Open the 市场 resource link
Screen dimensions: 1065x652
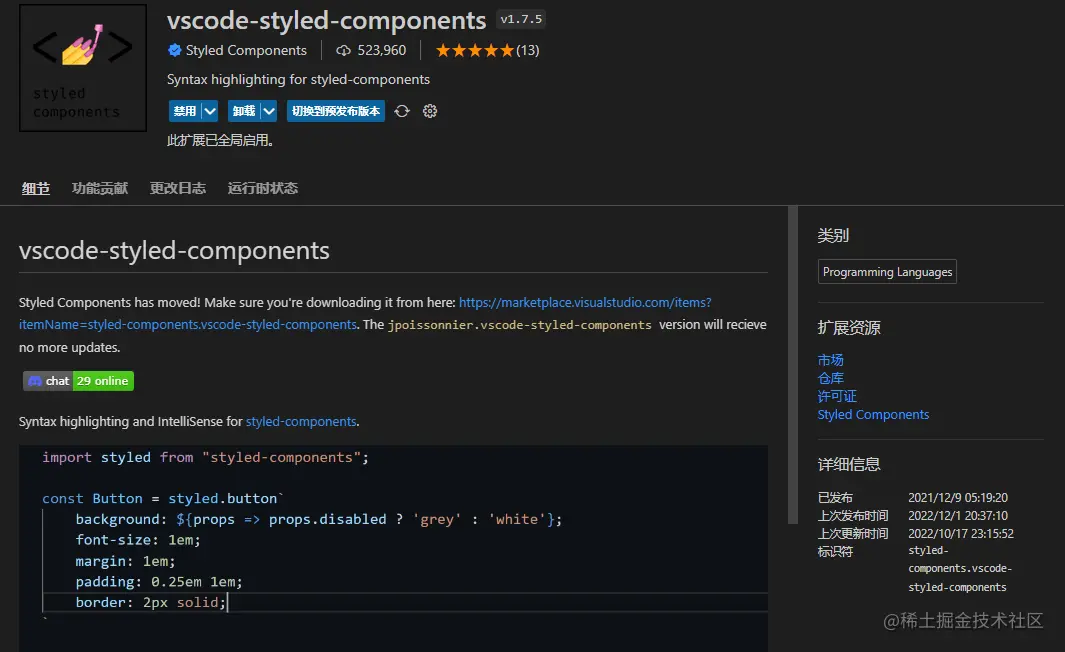click(x=830, y=360)
